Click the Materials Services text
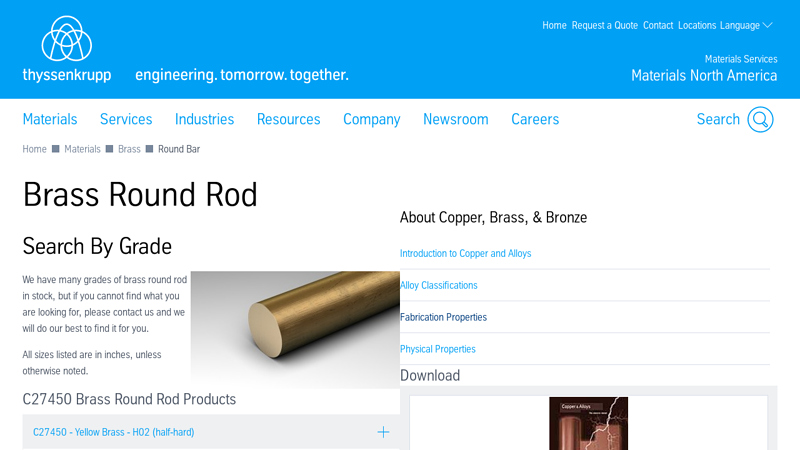The image size is (800, 450). pyautogui.click(x=741, y=59)
